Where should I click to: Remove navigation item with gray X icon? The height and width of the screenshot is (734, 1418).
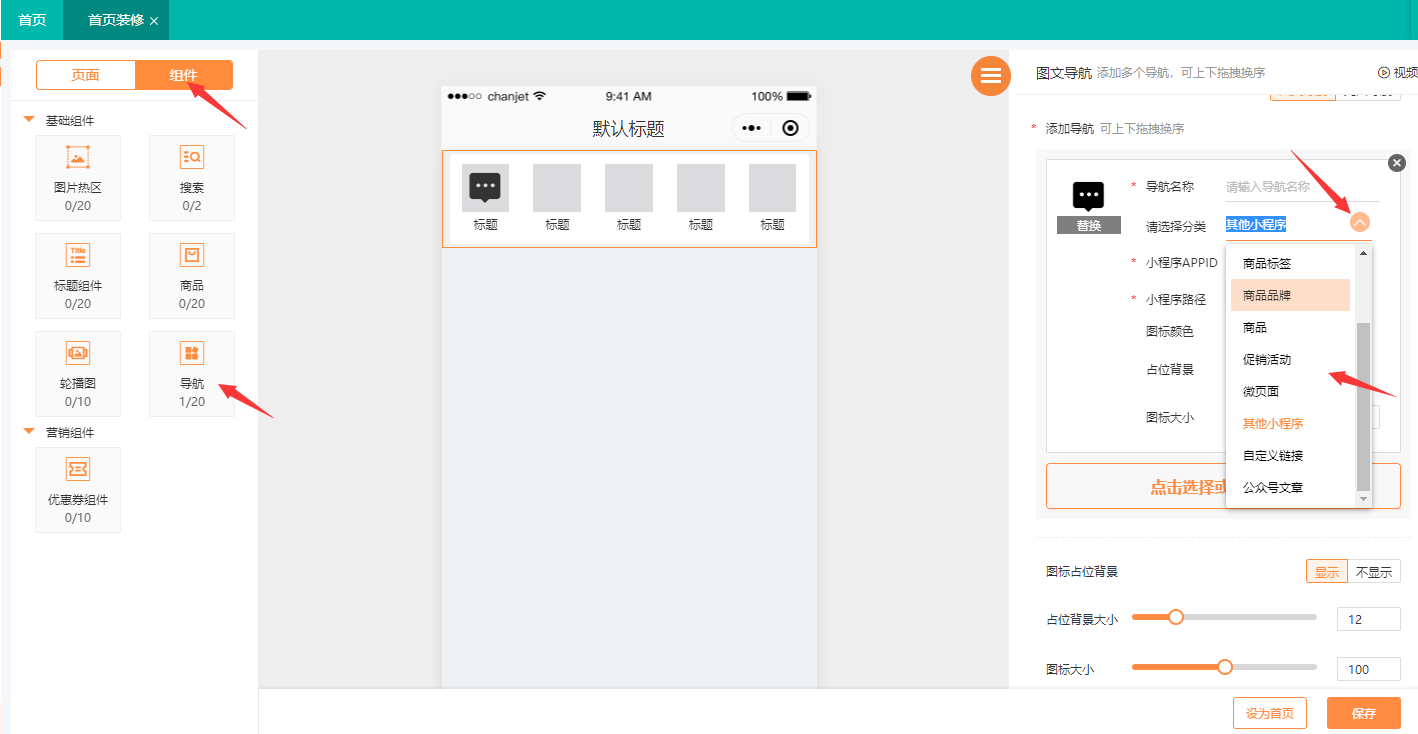tap(1397, 163)
